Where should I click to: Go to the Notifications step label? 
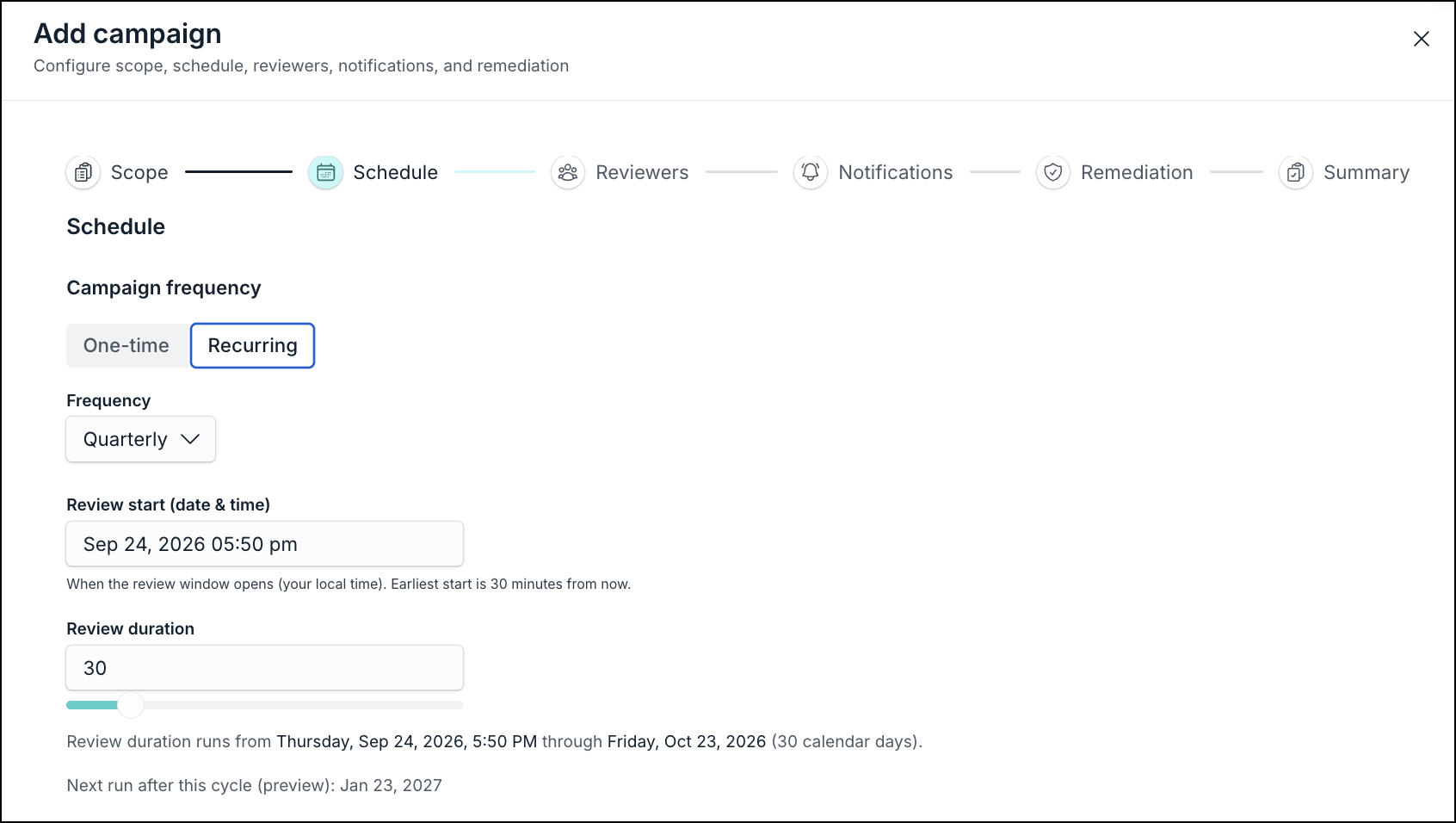pyautogui.click(x=896, y=172)
